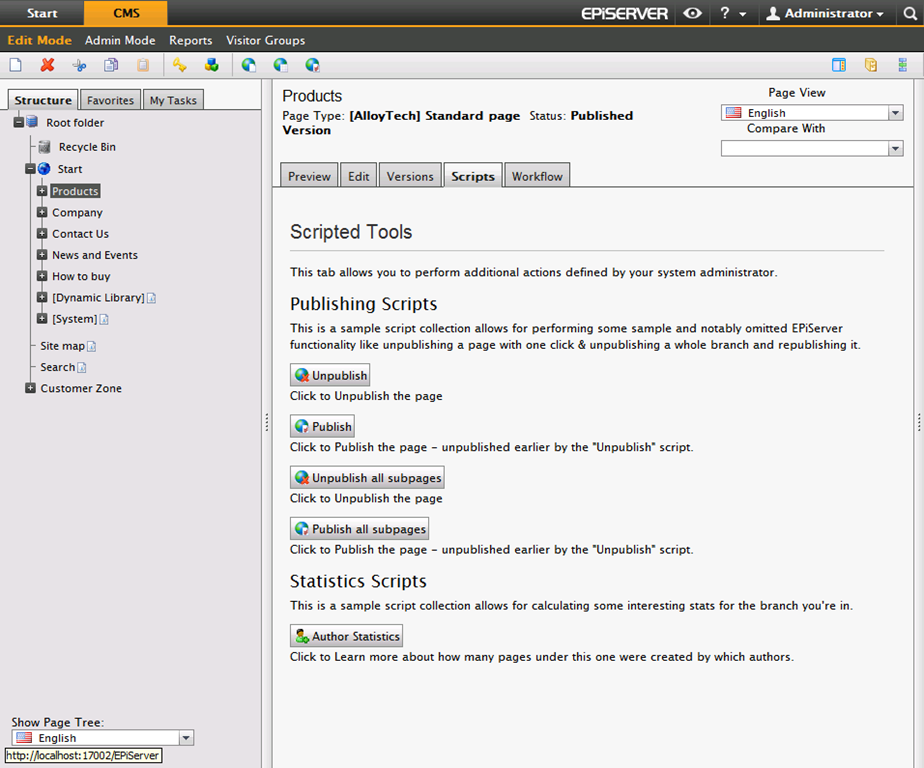Switch to Admin Mode
This screenshot has height=768, width=924.
(x=120, y=40)
